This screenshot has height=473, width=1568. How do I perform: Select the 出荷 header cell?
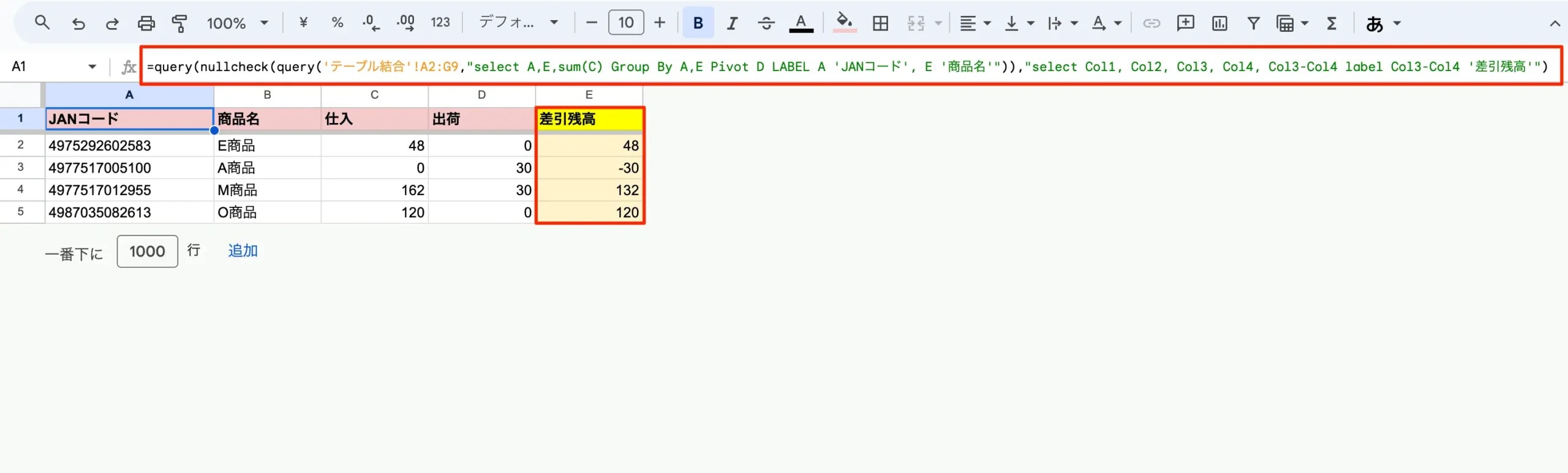click(x=481, y=119)
